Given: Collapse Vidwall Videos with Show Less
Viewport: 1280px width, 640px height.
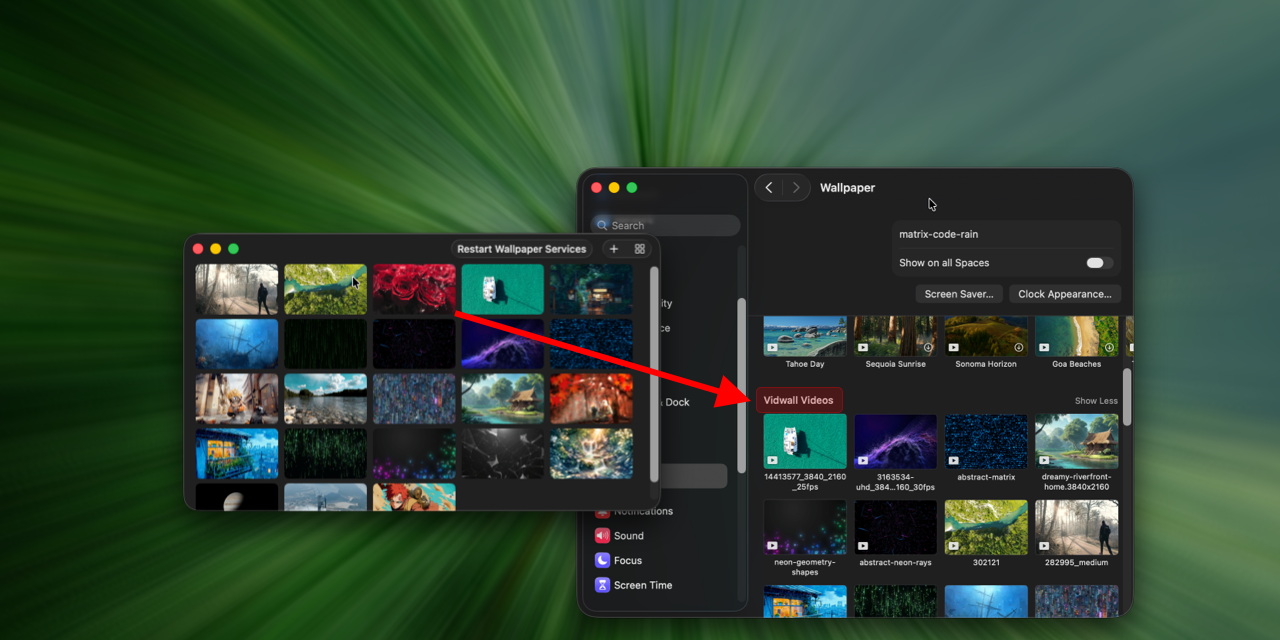Looking at the screenshot, I should click(x=1096, y=400).
